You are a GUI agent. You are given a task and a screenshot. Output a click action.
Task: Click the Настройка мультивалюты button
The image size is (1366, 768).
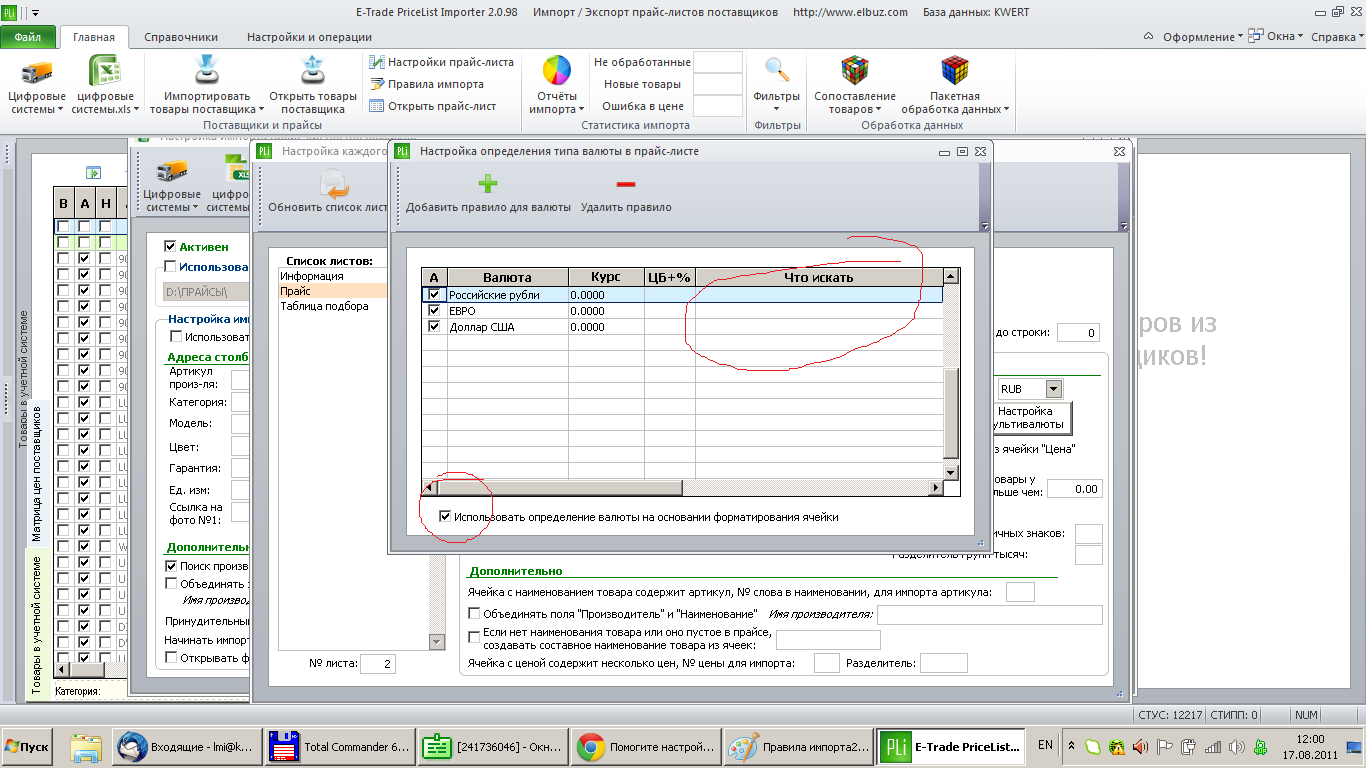[1032, 417]
